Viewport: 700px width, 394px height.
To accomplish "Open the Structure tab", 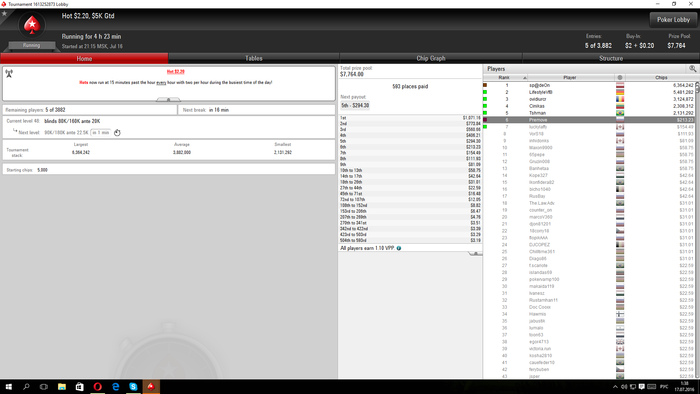I will [611, 58].
